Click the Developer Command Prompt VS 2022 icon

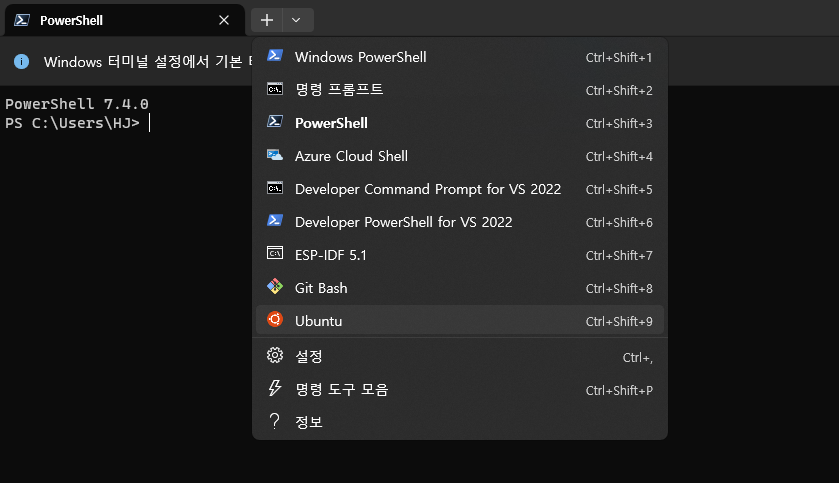tap(275, 188)
